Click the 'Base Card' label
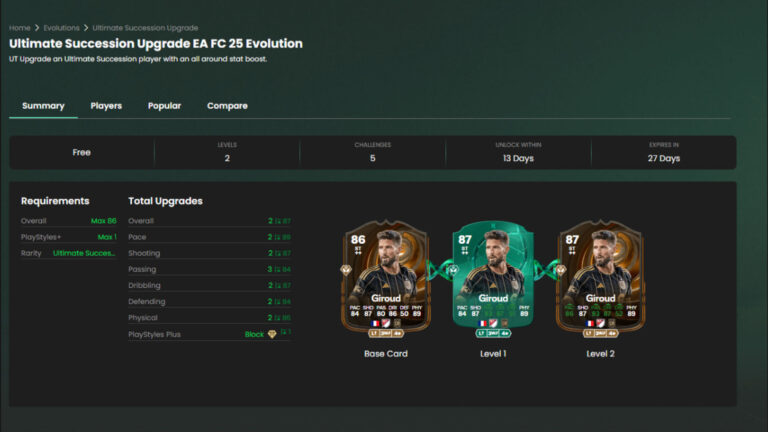The height and width of the screenshot is (432, 768). 385,354
